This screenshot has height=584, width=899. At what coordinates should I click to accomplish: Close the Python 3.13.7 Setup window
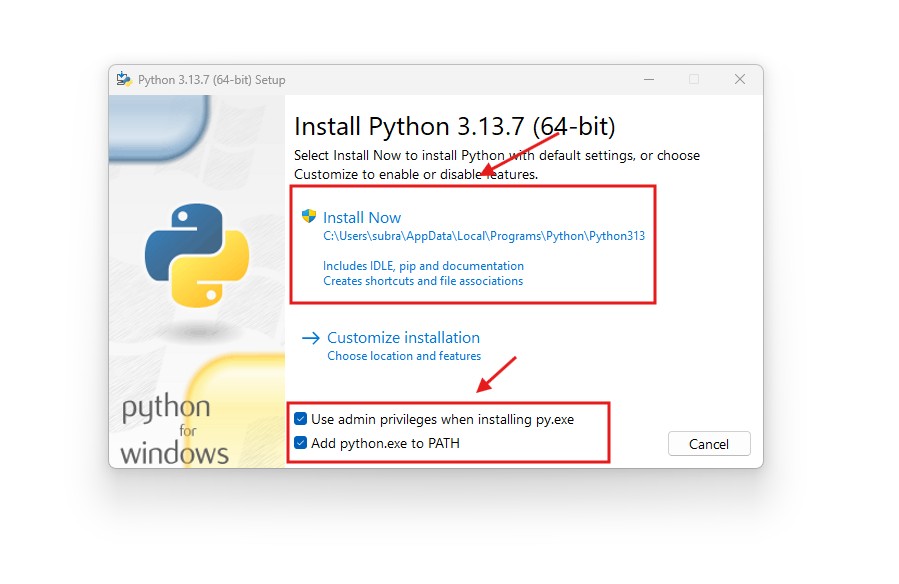pyautogui.click(x=740, y=80)
